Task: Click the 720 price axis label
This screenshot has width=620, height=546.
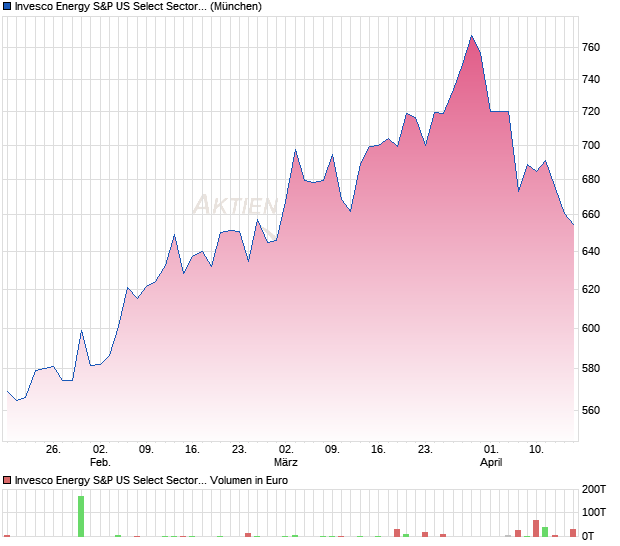Action: (591, 111)
